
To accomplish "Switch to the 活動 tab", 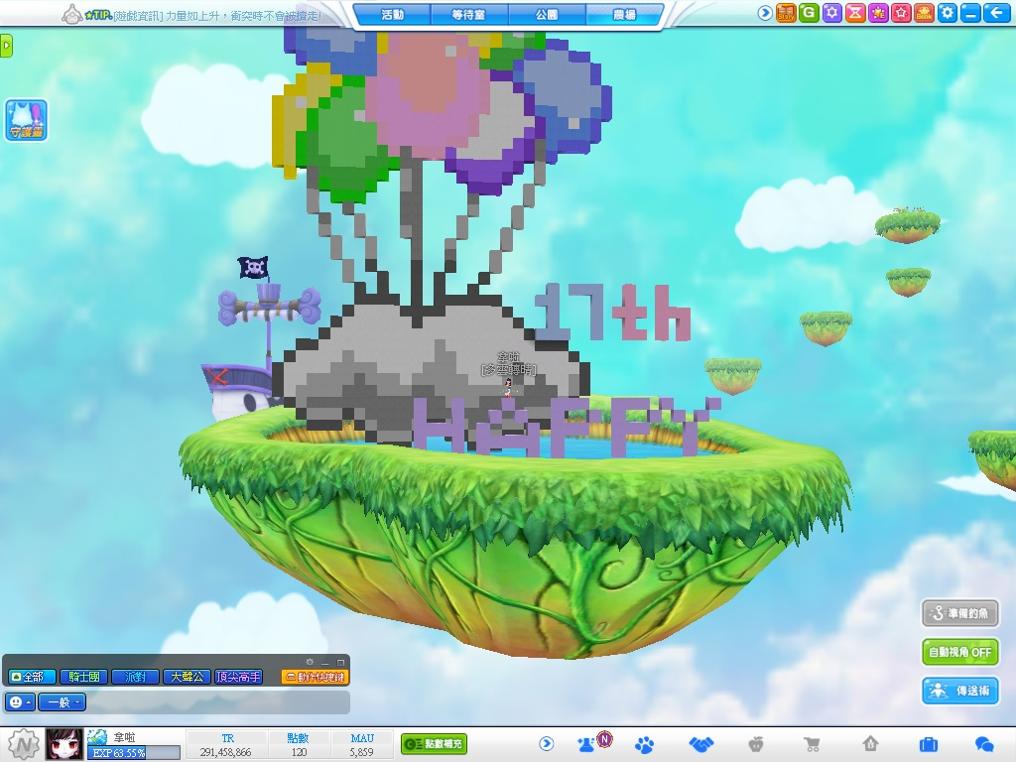I will 392,15.
